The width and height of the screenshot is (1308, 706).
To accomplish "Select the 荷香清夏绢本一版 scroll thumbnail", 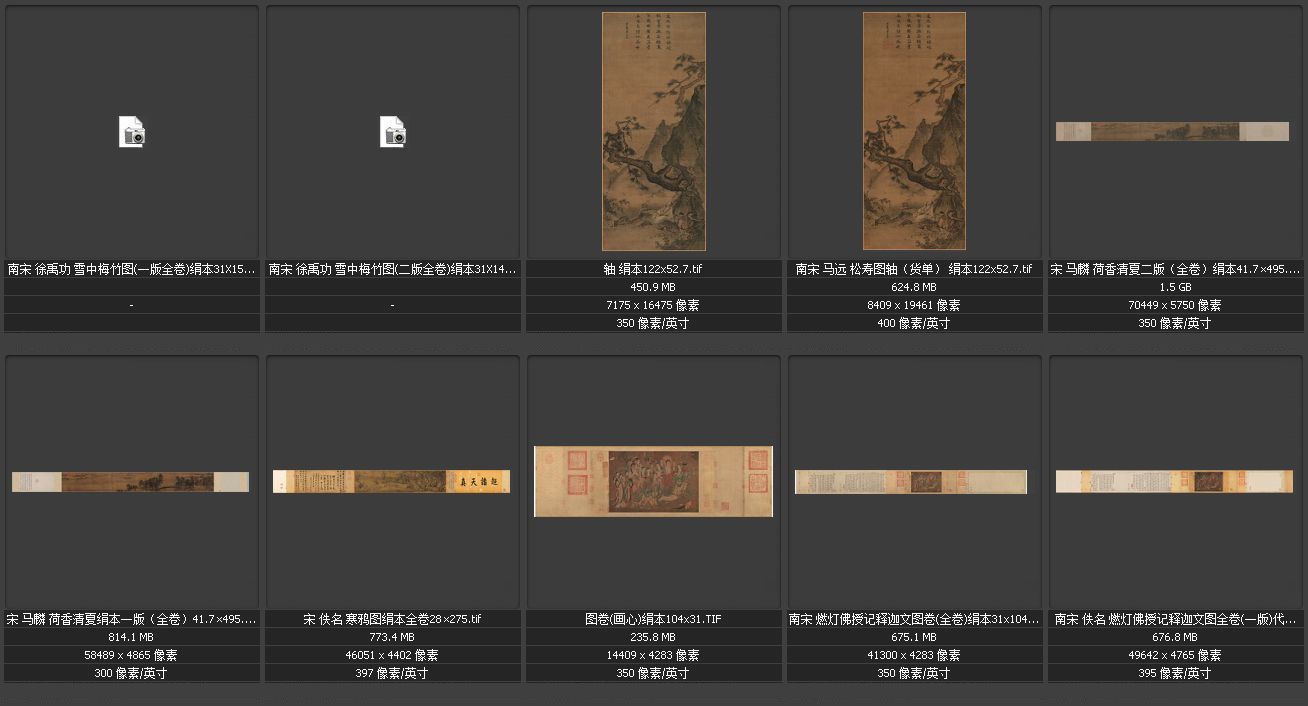I will pos(130,481).
